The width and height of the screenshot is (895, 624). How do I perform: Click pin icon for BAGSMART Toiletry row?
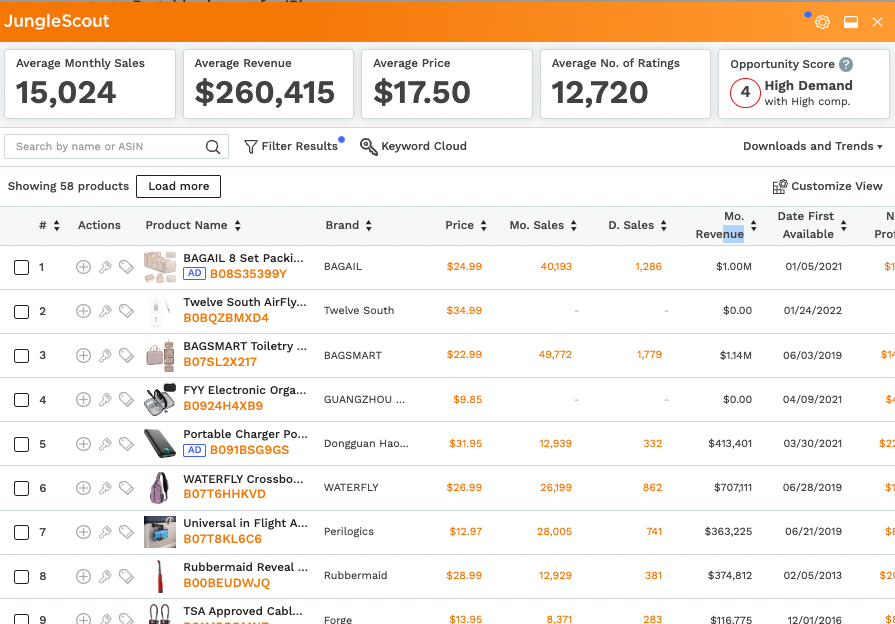tap(105, 355)
